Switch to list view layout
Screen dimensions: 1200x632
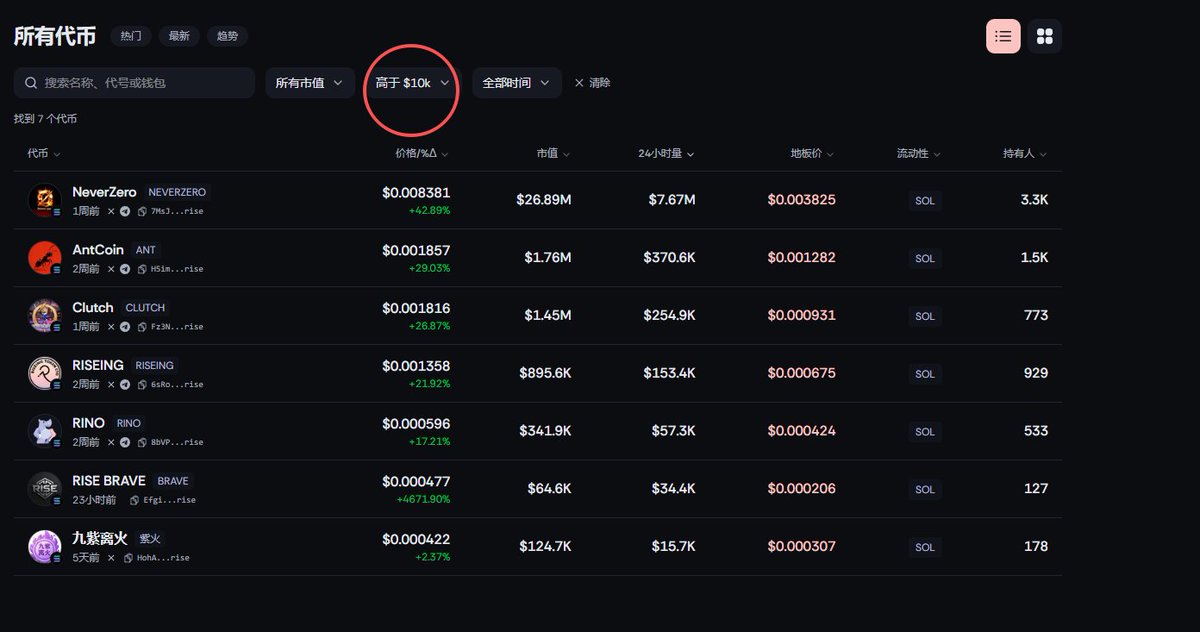coord(1003,36)
